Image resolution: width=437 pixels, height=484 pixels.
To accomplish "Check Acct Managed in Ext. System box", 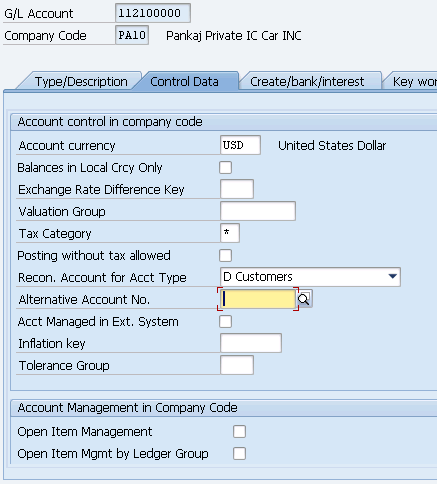I will tap(225, 322).
